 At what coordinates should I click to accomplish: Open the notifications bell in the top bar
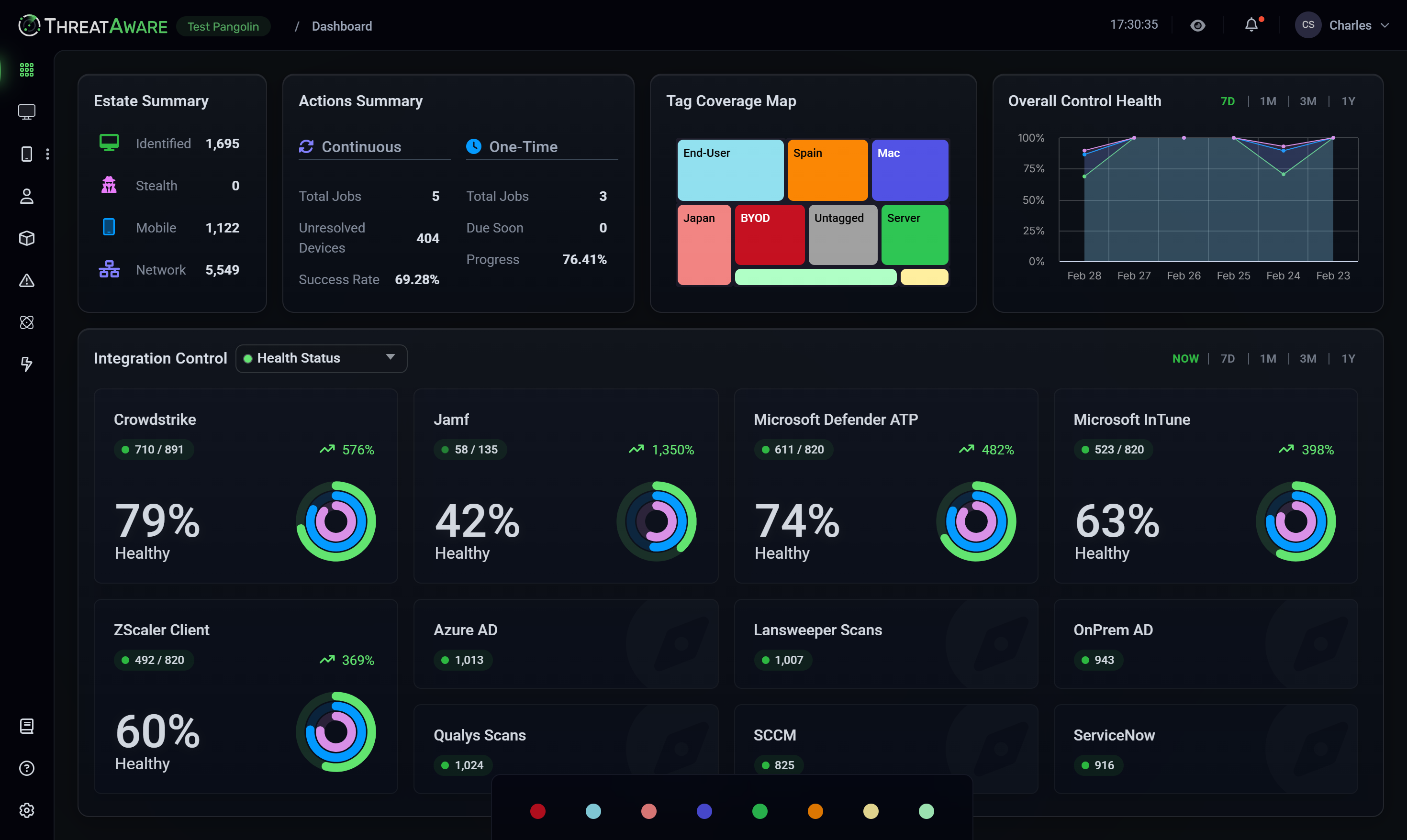click(1251, 25)
